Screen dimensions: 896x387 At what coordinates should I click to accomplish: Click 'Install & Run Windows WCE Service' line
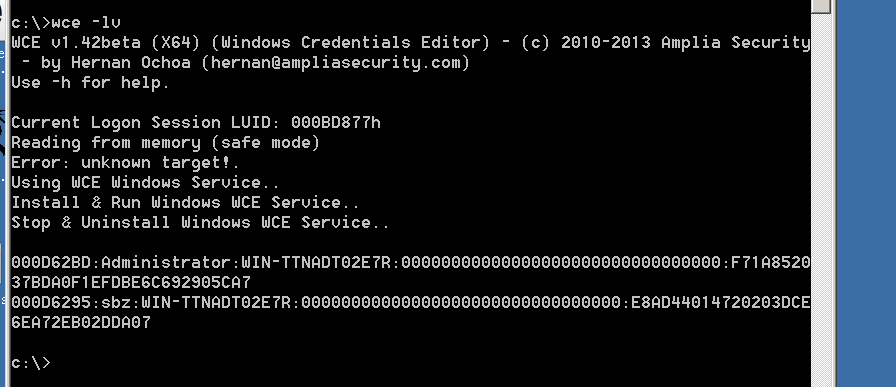pos(185,203)
